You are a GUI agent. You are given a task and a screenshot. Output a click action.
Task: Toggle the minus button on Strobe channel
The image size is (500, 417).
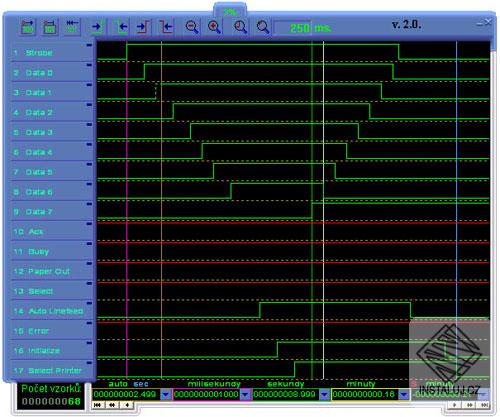[x=89, y=45]
